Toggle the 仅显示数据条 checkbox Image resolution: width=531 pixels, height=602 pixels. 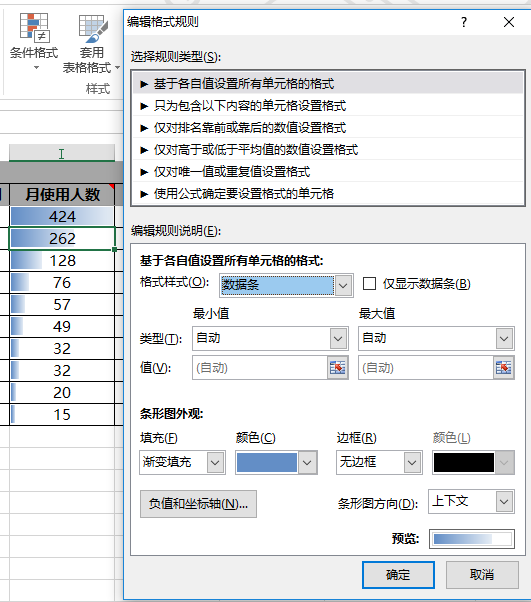point(369,284)
